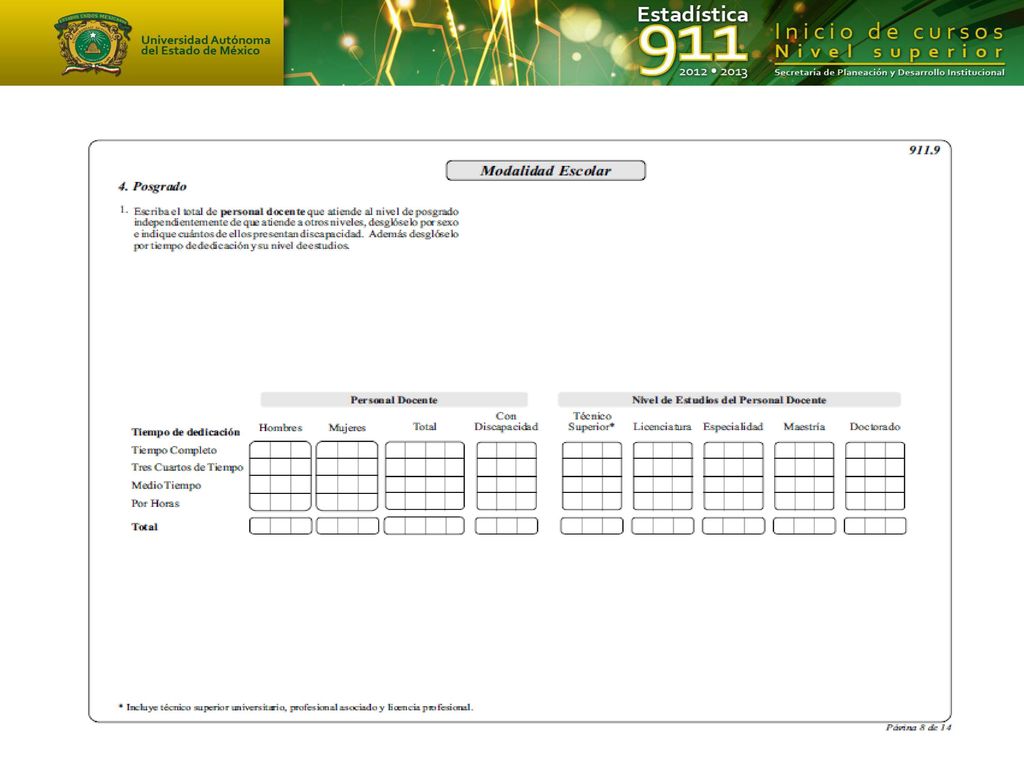1024x768 pixels.
Task: Click Especialidad field in Total row
Action: (x=733, y=526)
